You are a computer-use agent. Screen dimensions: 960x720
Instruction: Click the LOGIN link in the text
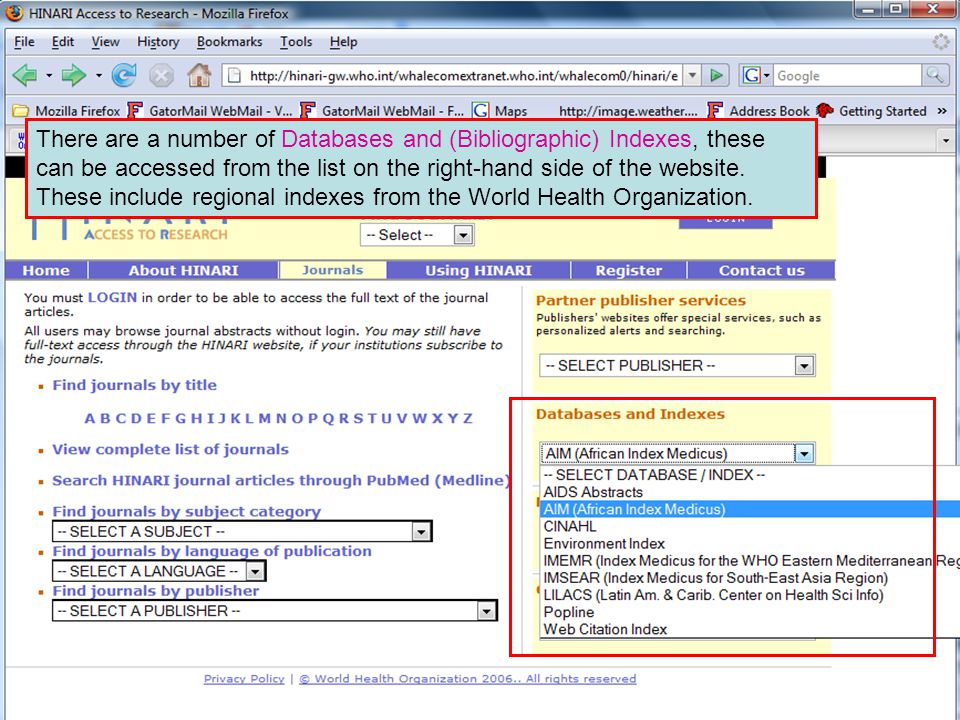click(x=112, y=298)
